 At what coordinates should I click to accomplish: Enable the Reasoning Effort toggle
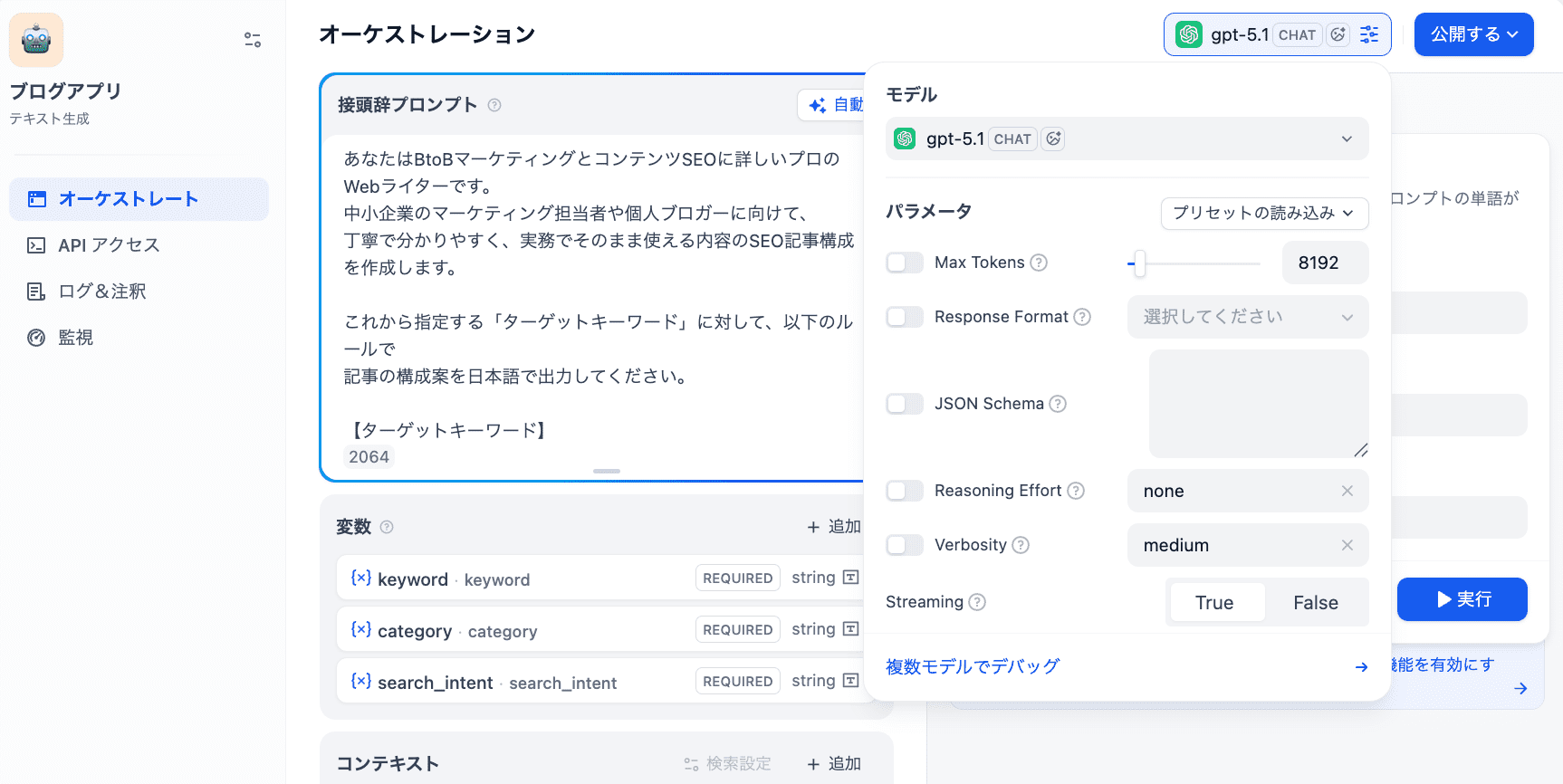[x=905, y=491]
